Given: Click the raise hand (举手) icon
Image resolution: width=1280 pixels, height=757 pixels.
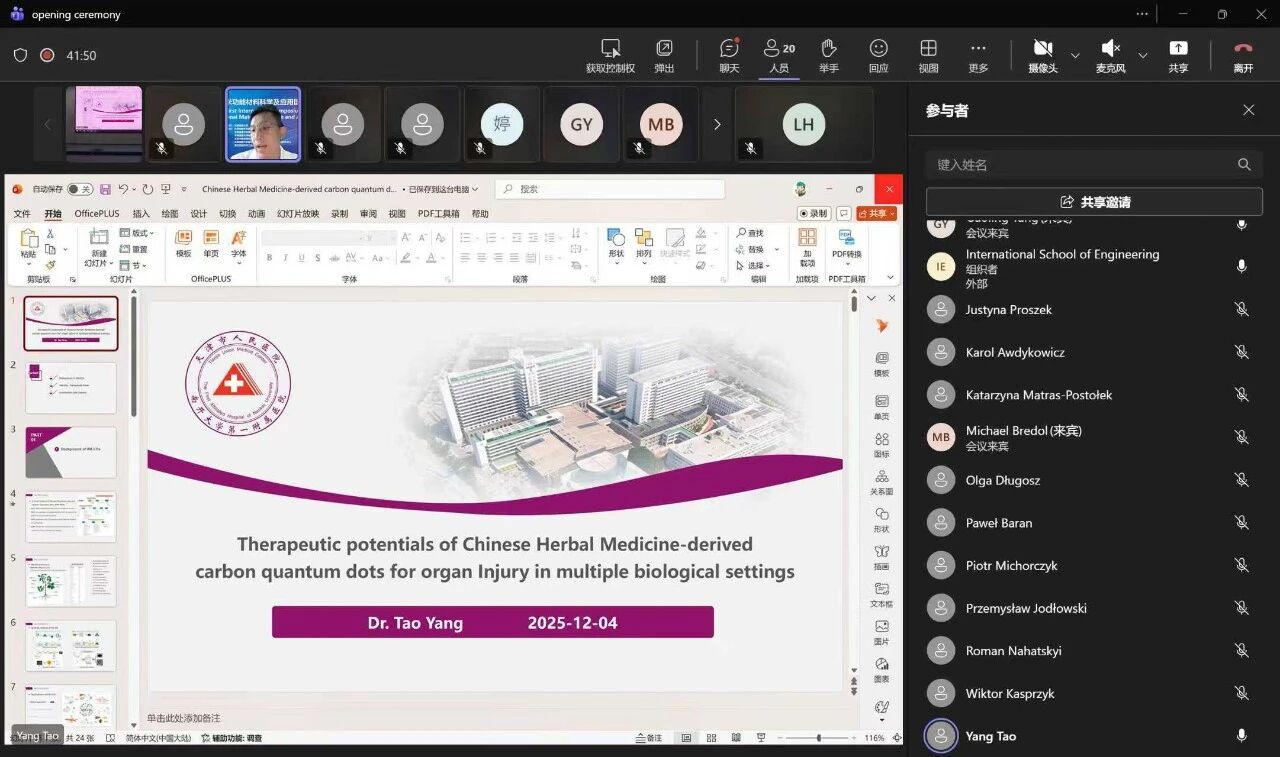Looking at the screenshot, I should pos(828,55).
